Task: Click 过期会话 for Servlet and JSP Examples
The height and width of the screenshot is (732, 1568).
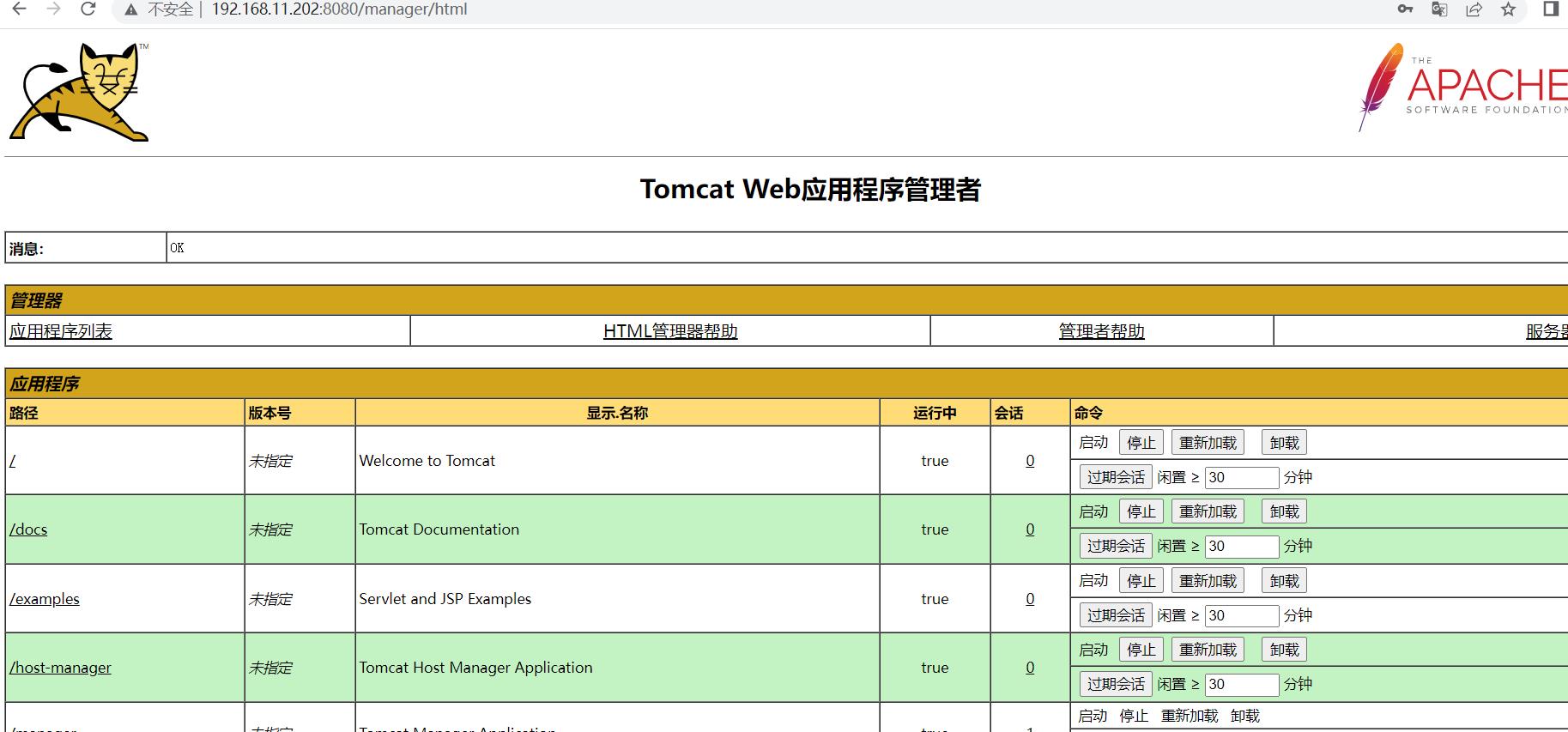Action: click(1116, 615)
